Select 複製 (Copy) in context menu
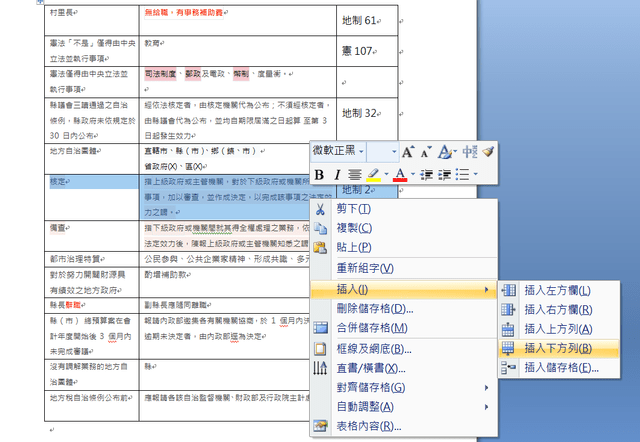640x442 pixels. click(x=354, y=228)
